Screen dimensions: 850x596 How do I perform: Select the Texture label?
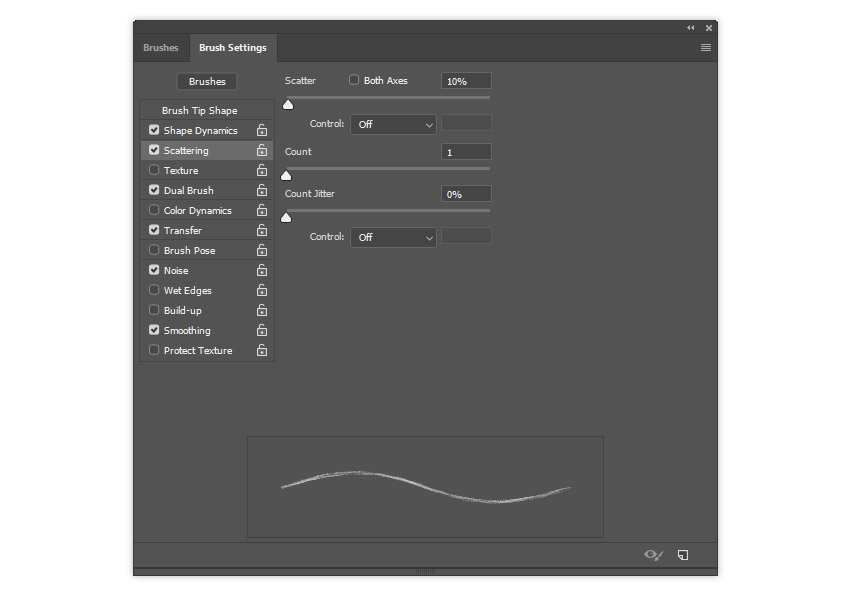pos(181,170)
